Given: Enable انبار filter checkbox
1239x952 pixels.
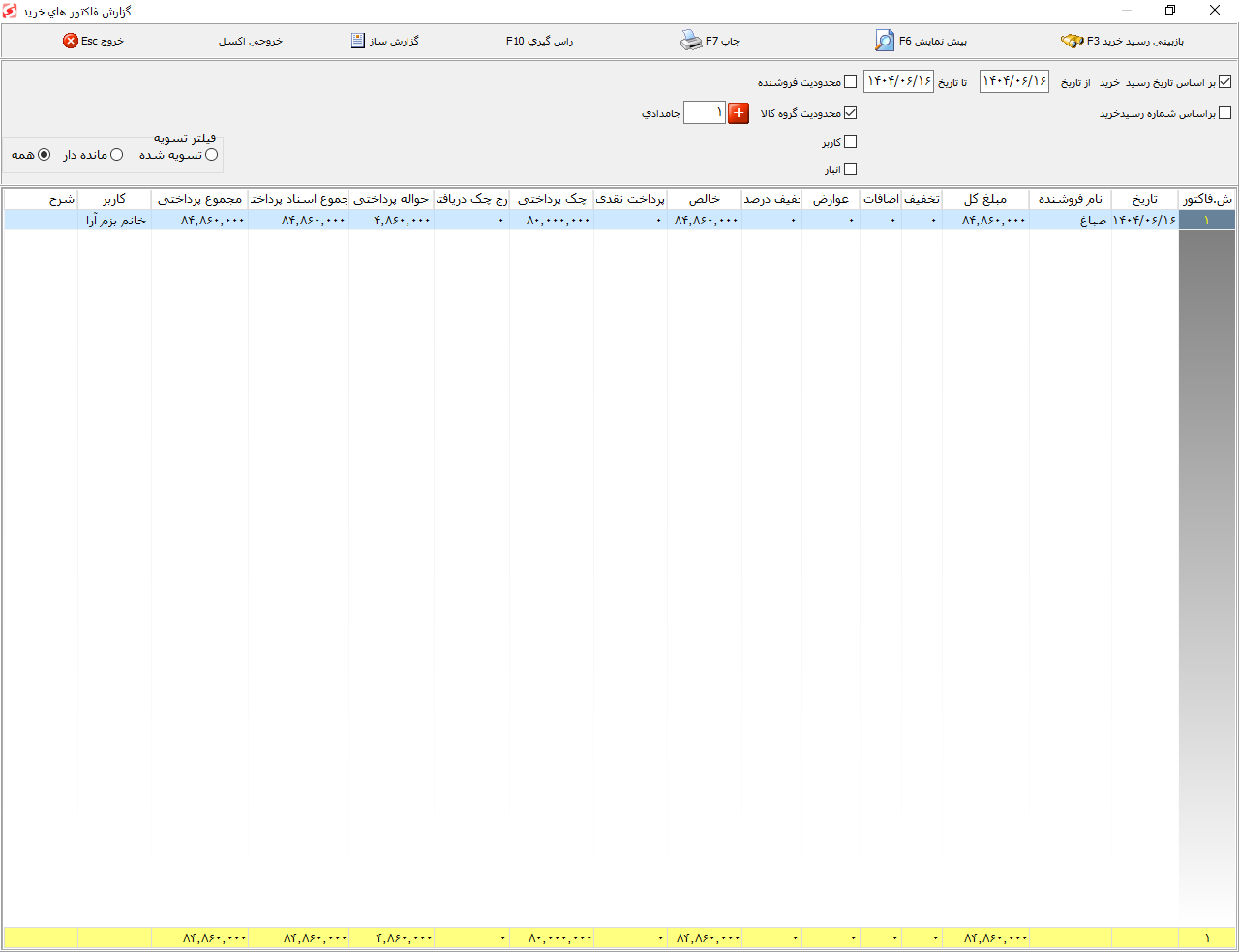Looking at the screenshot, I should pyautogui.click(x=851, y=169).
